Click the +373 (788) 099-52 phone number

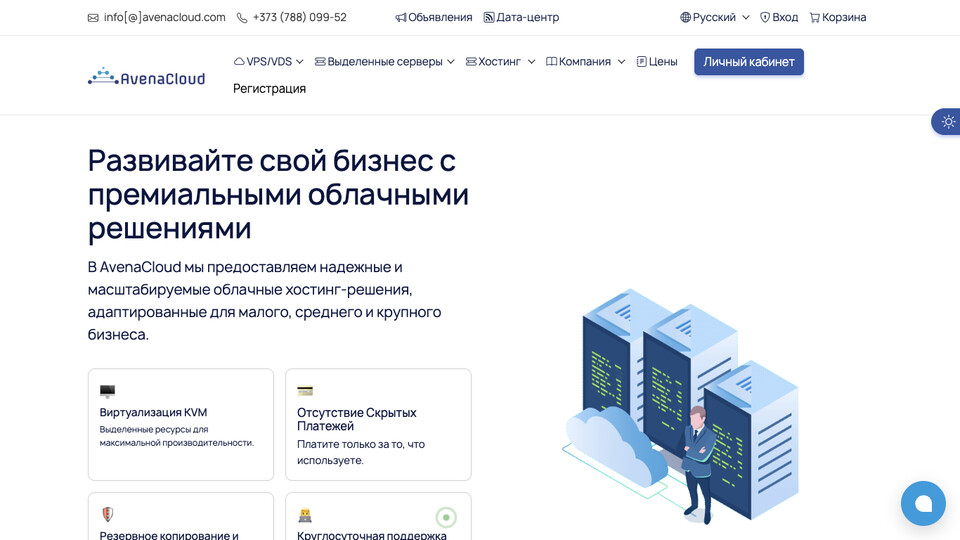pos(300,18)
